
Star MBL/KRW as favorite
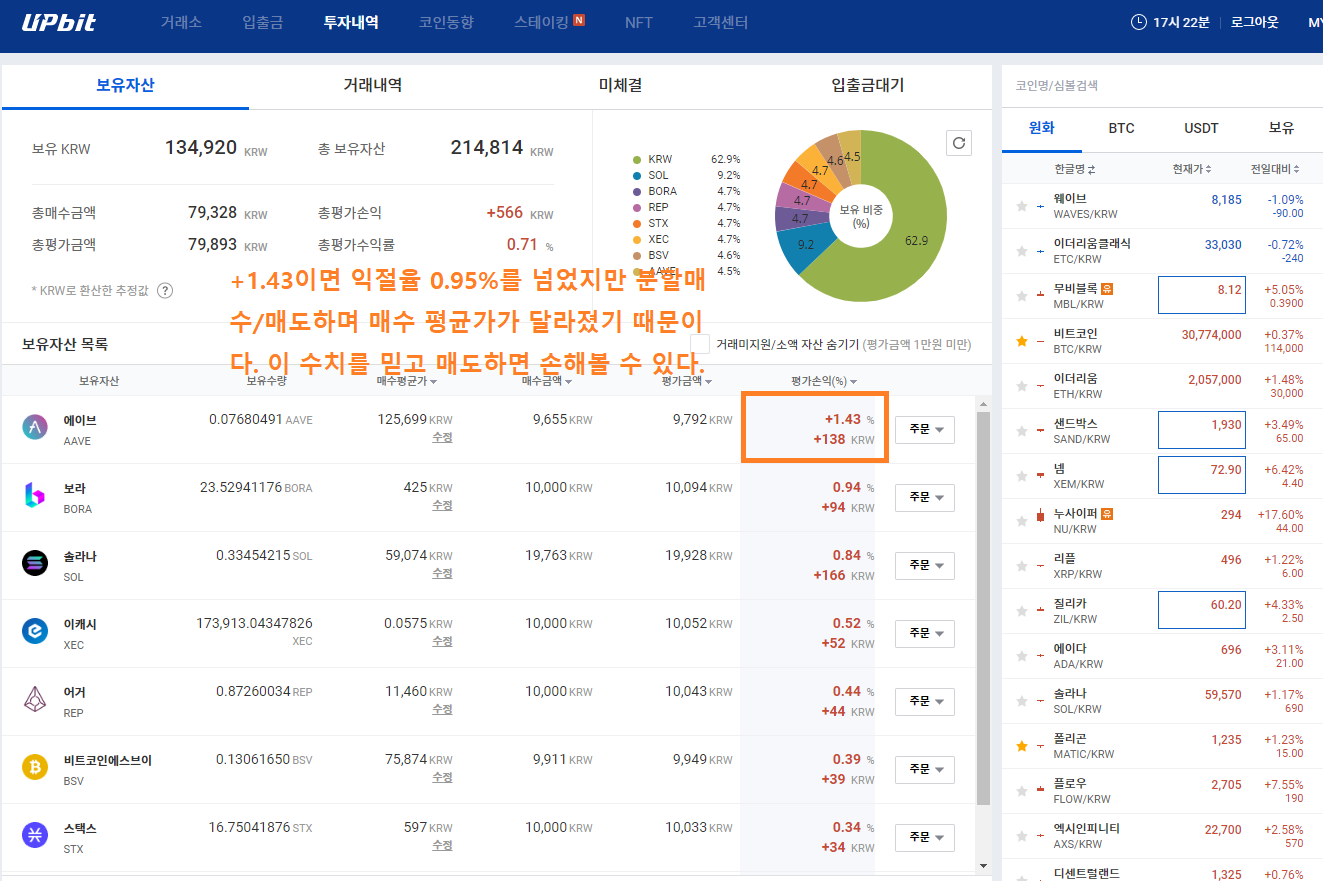[1021, 296]
